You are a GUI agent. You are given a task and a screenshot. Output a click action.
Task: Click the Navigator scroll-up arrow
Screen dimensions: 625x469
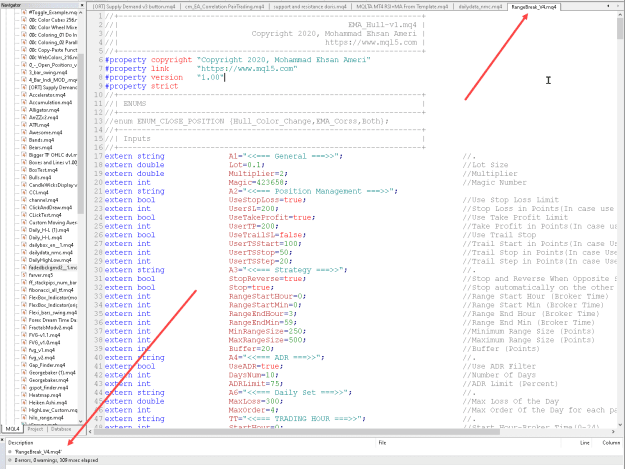[81, 12]
